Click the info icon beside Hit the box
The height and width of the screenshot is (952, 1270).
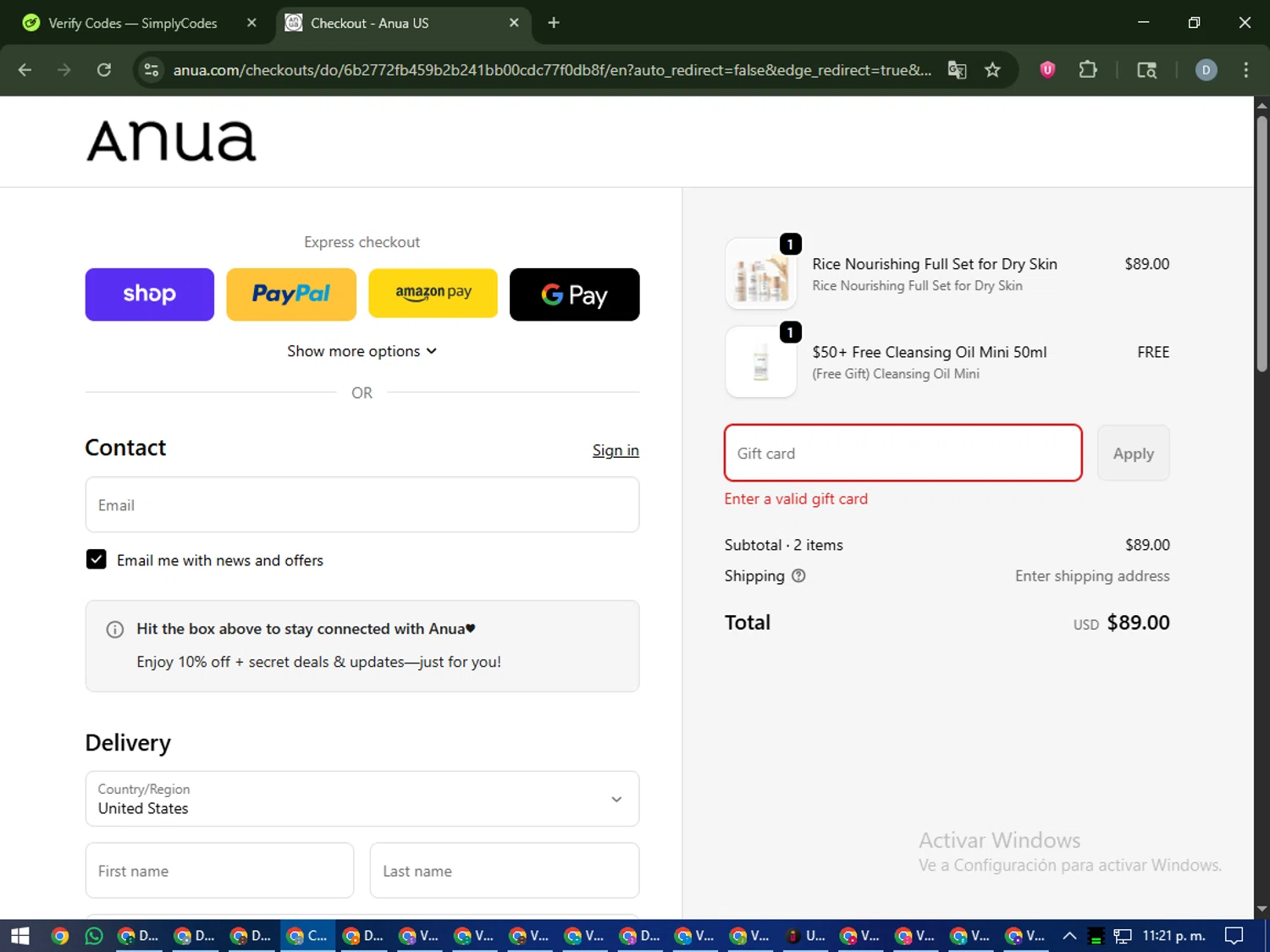click(115, 630)
